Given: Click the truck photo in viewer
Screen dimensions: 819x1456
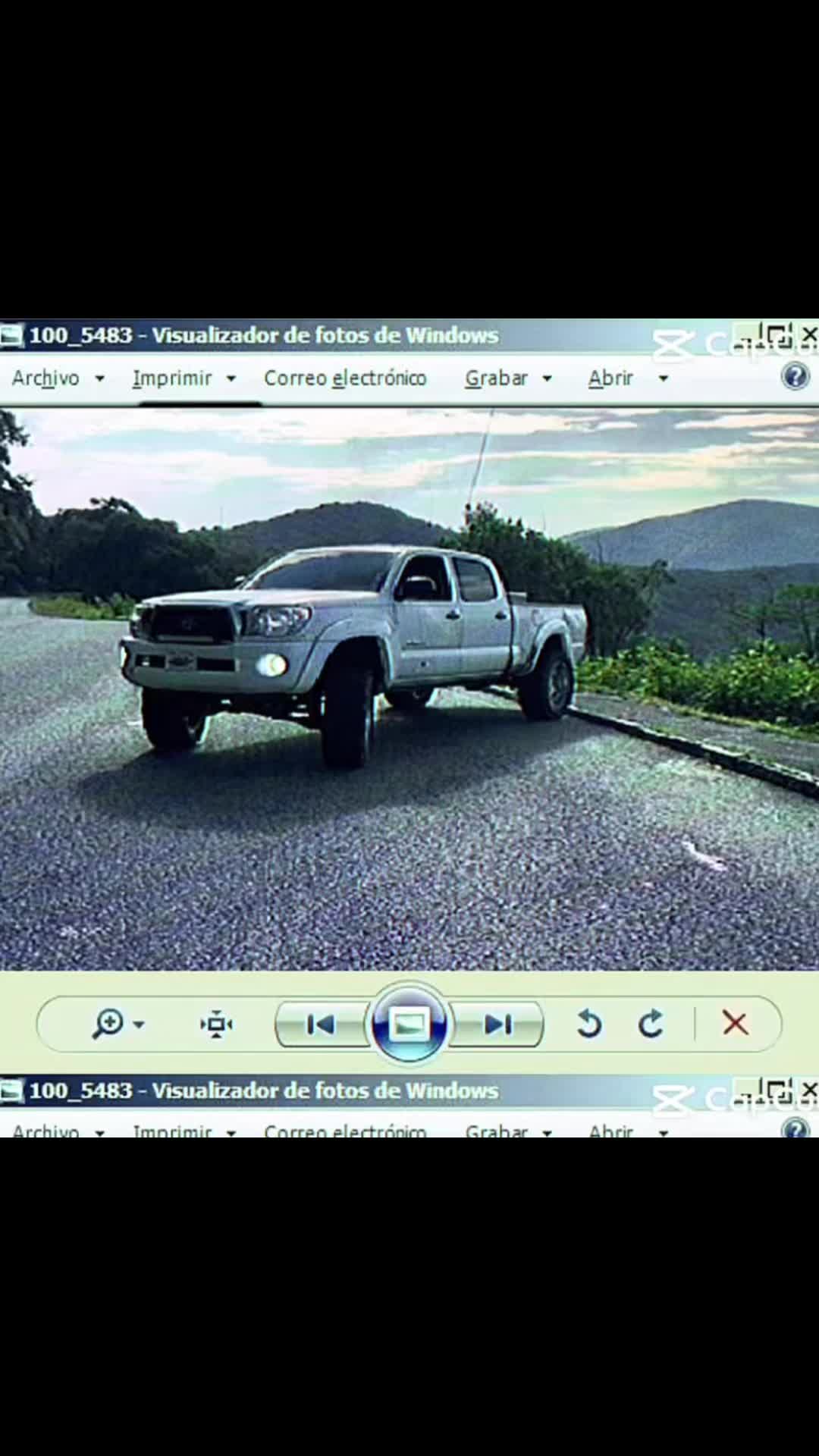Looking at the screenshot, I should (x=409, y=689).
